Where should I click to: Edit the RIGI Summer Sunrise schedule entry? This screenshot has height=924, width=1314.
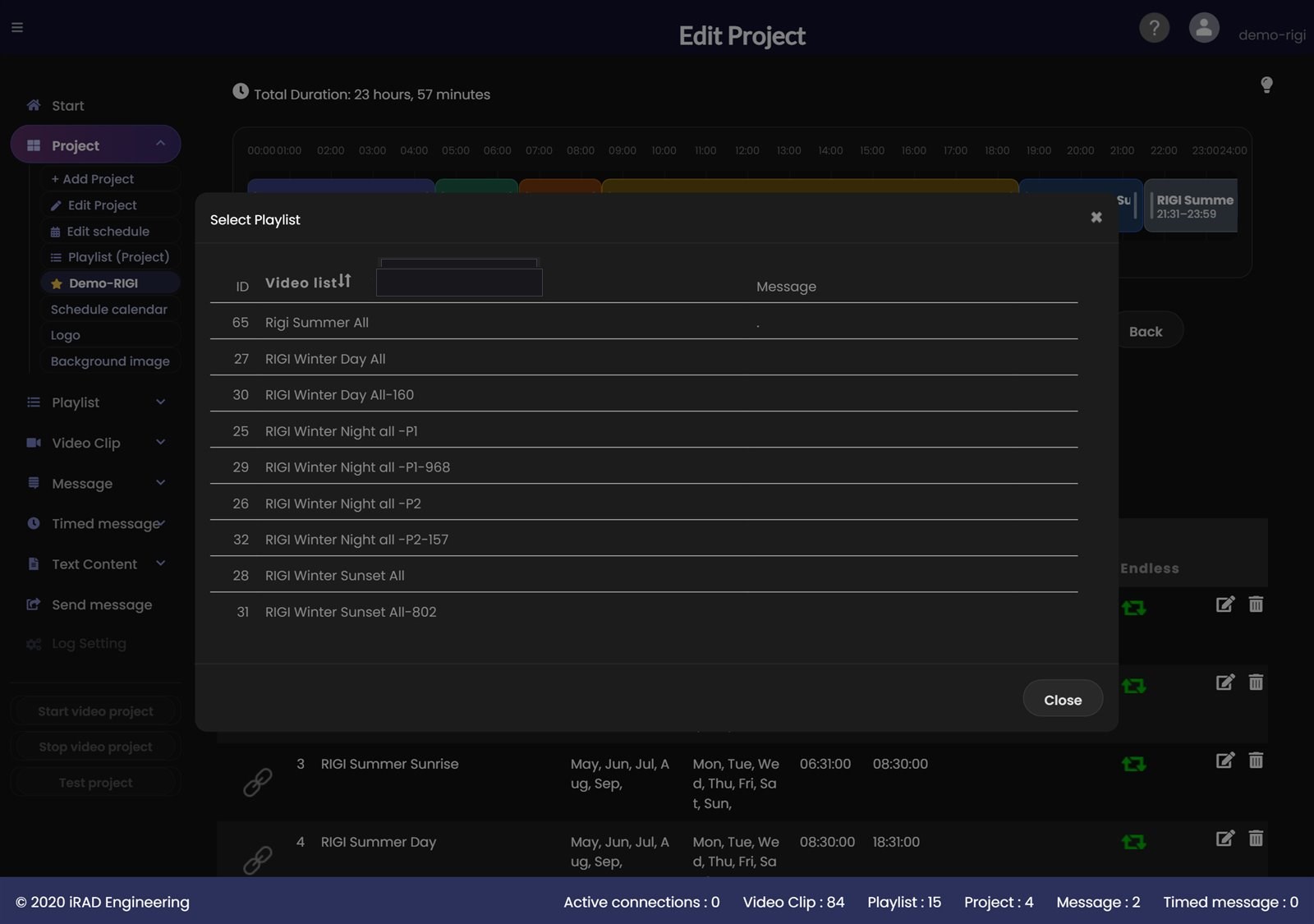[x=1224, y=761]
